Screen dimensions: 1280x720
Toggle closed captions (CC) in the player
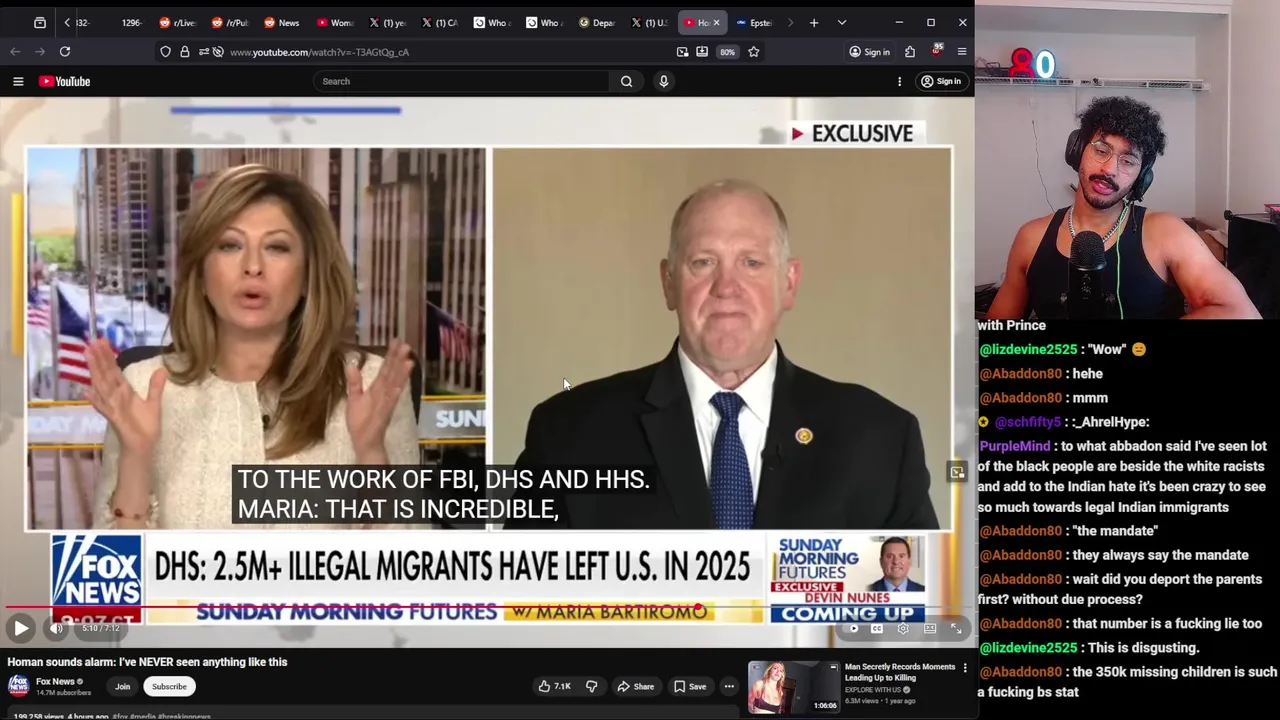(877, 628)
